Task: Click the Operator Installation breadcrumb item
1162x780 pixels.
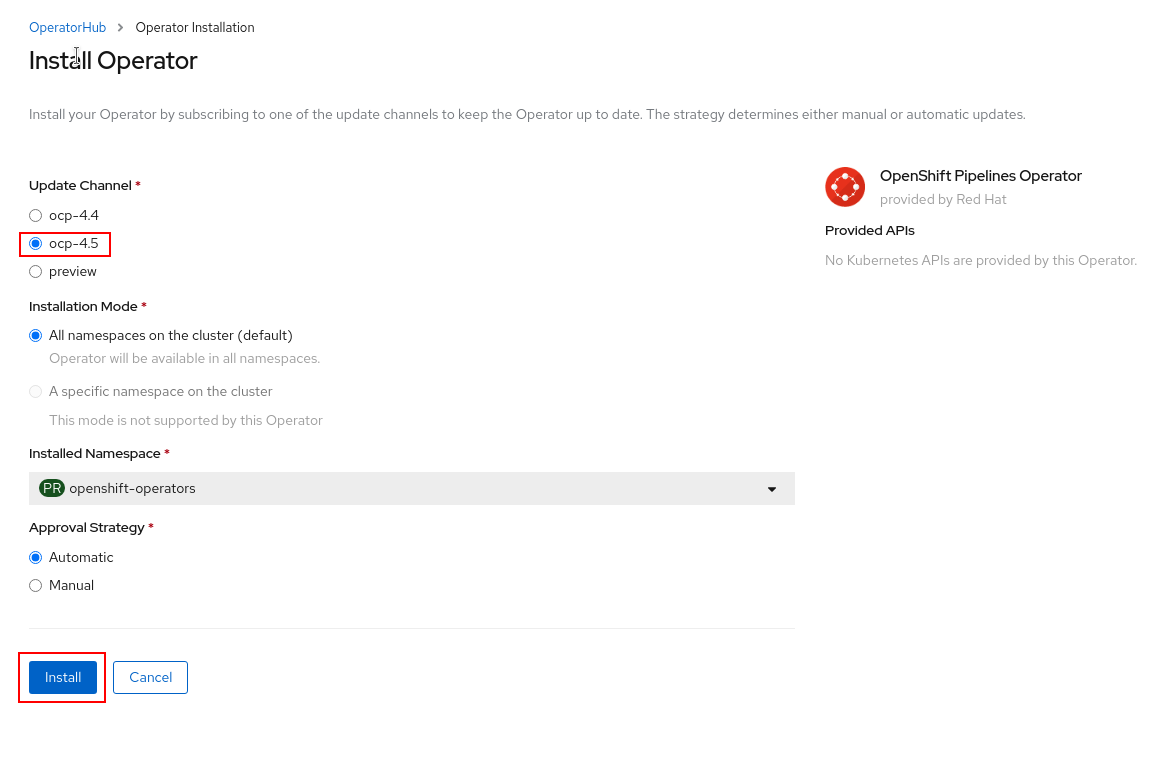Action: click(195, 28)
